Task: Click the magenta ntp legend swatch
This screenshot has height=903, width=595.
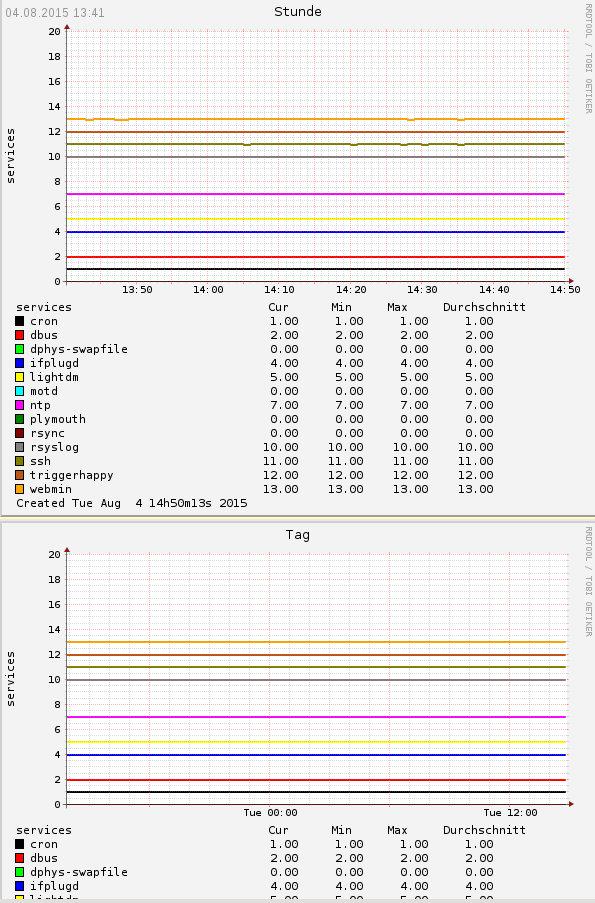Action: 20,405
